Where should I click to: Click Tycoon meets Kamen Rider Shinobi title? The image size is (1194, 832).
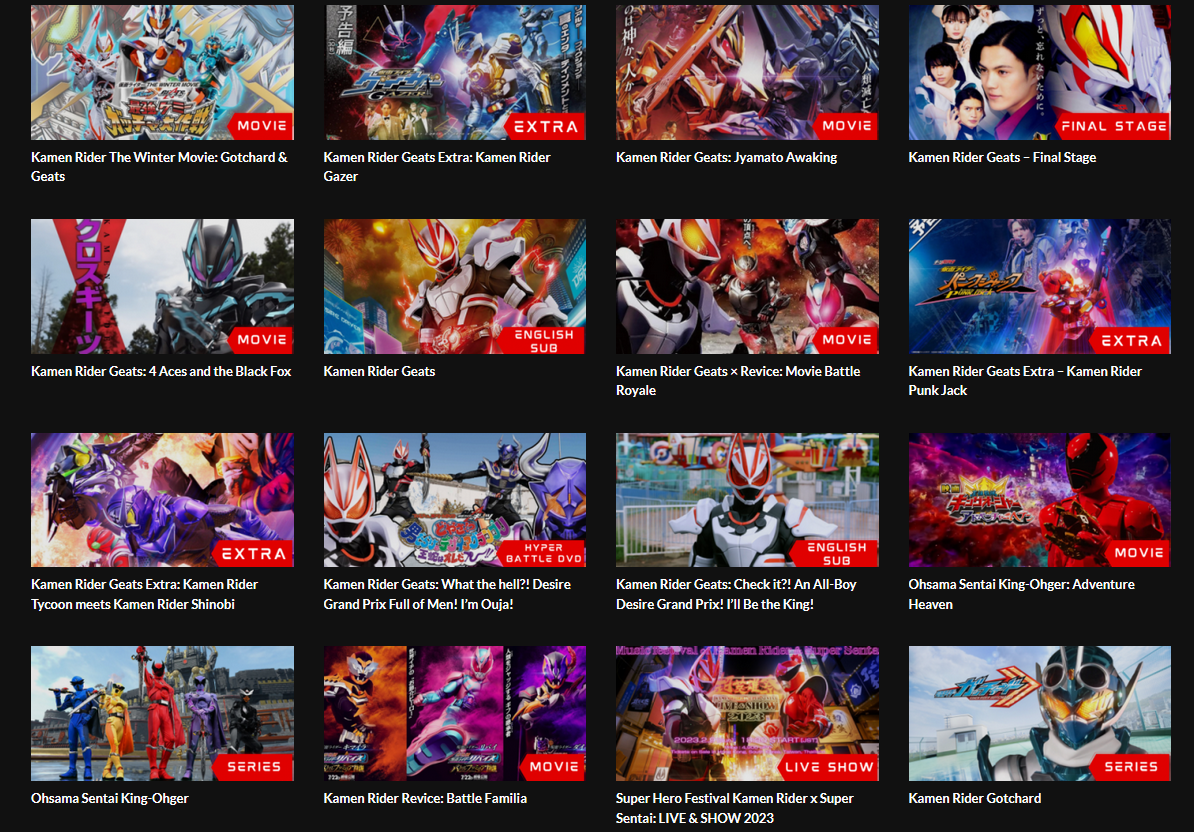point(145,595)
